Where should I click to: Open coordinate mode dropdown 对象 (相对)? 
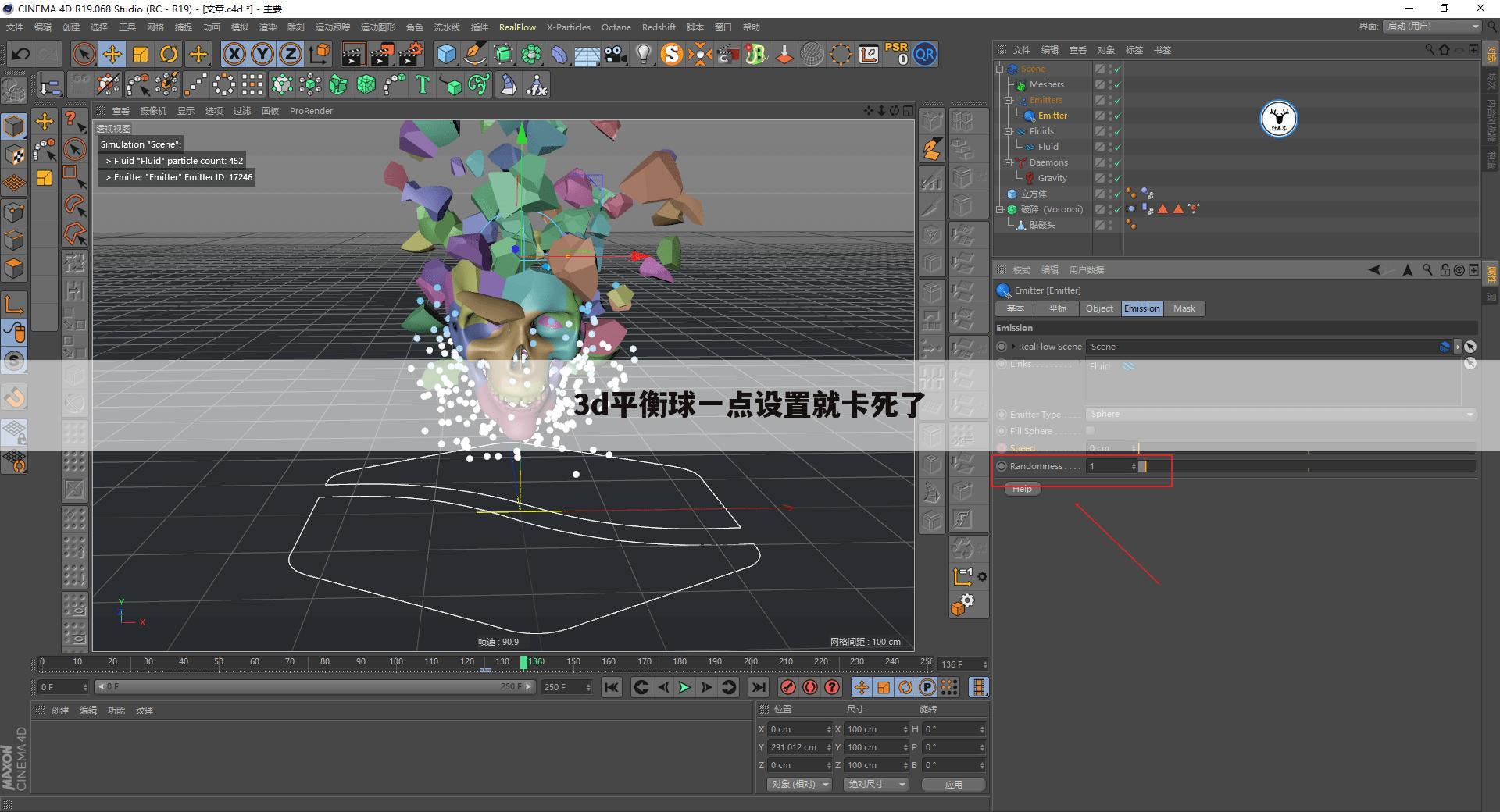(x=799, y=784)
